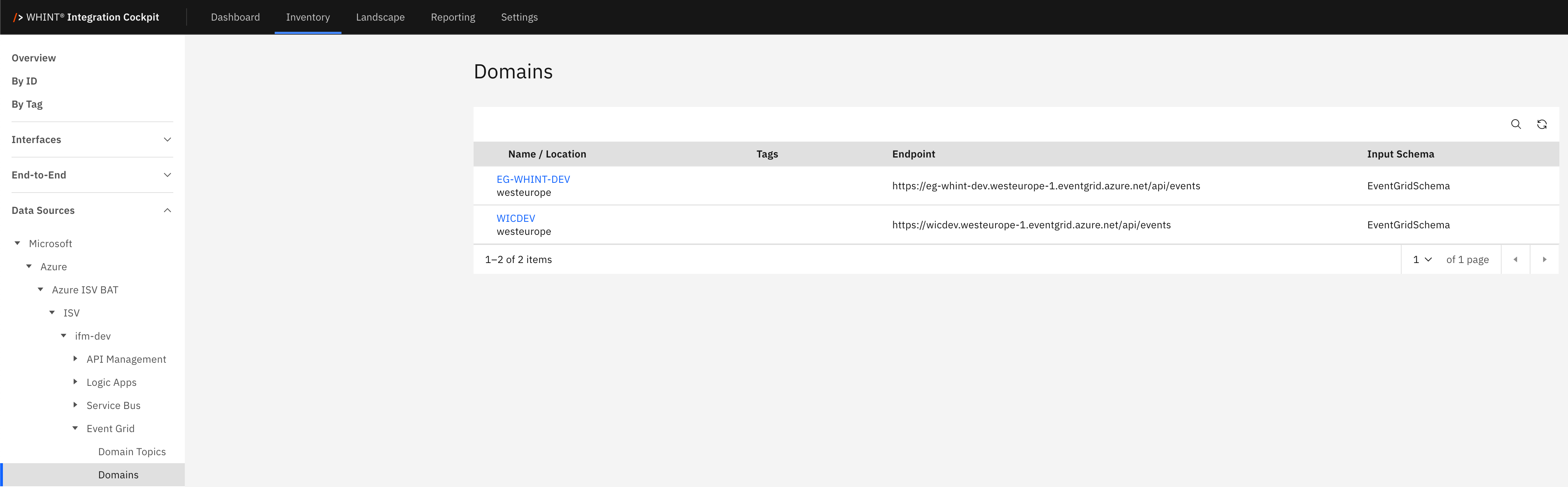Expand the Logic Apps tree node

pyautogui.click(x=75, y=382)
